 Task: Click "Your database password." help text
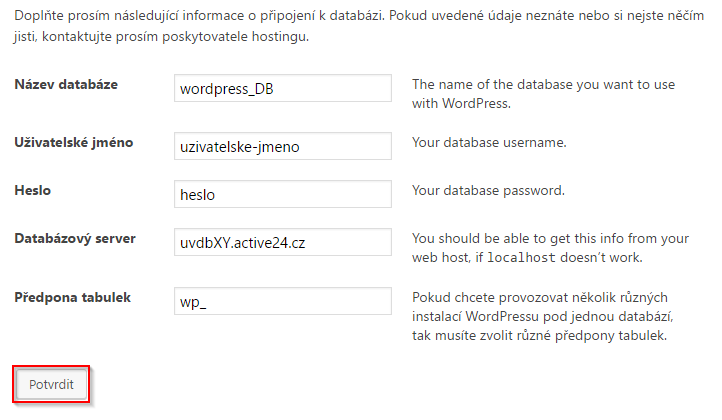click(488, 190)
